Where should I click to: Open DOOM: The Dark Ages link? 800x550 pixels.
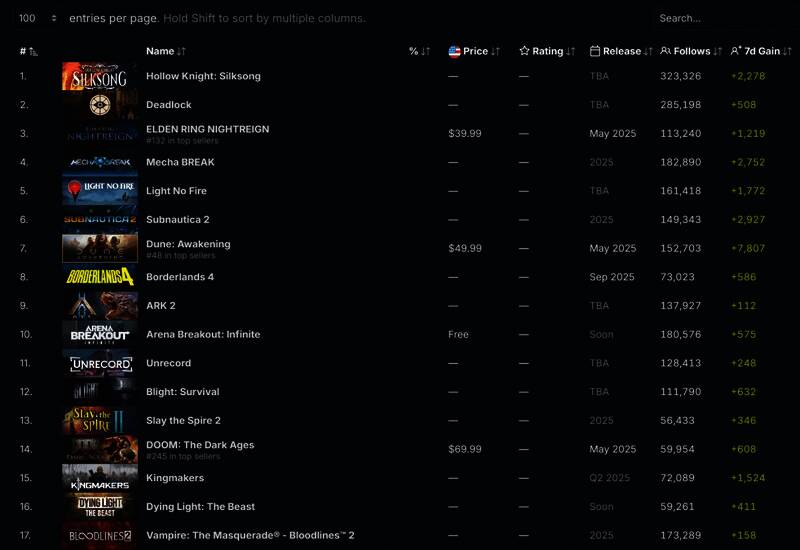pos(200,445)
